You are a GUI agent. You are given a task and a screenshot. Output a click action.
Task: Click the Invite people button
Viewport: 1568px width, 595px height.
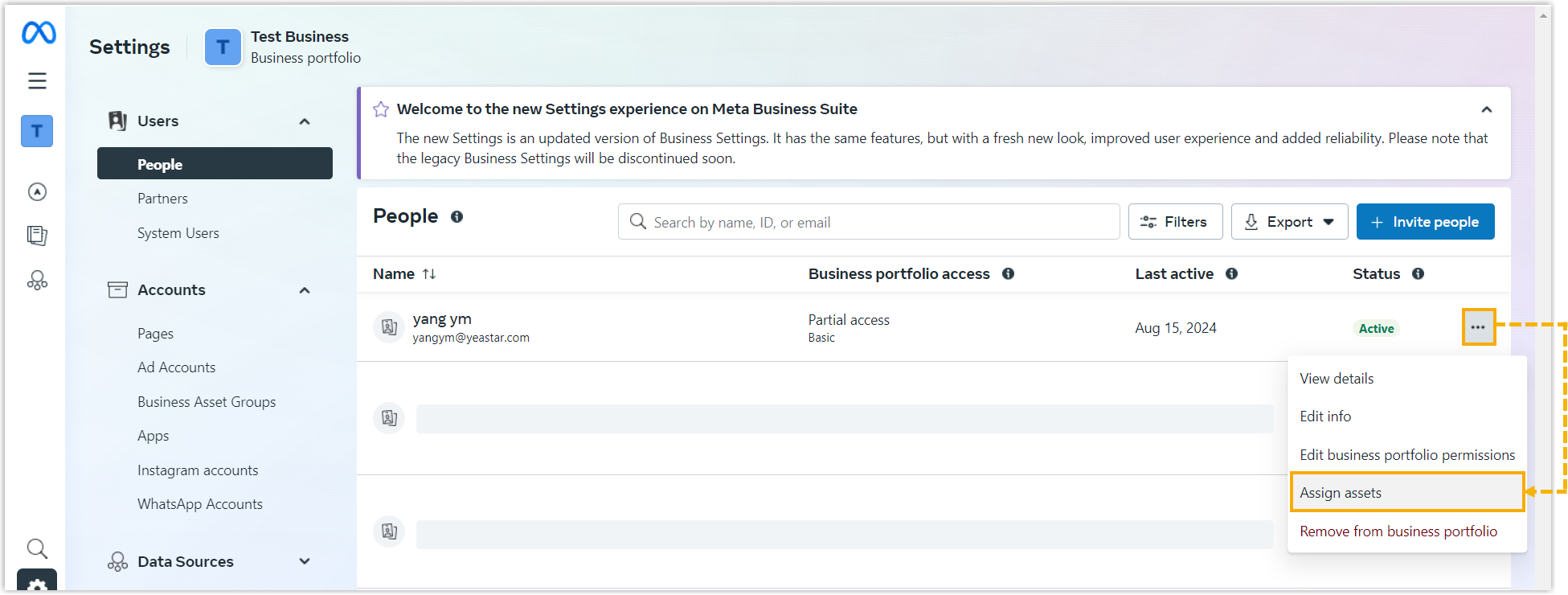coord(1425,222)
